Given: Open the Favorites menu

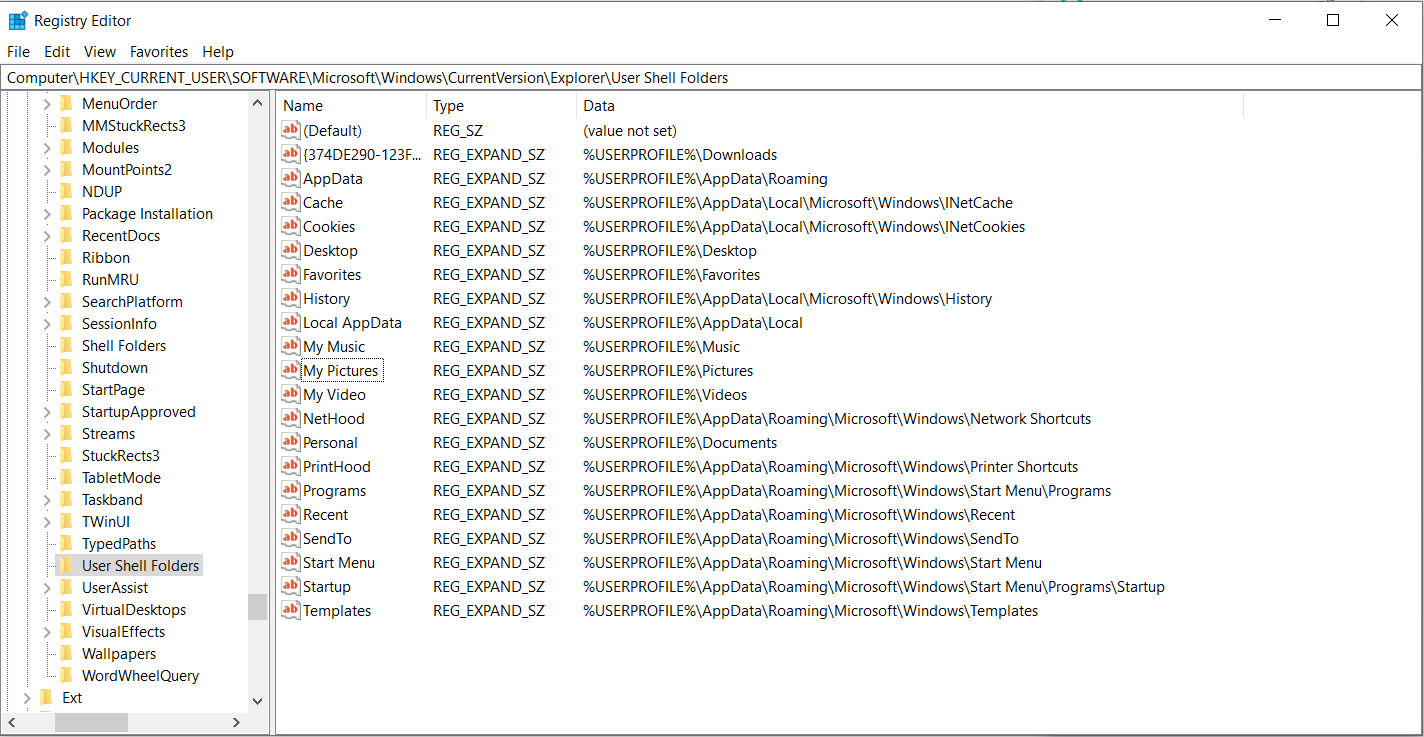Looking at the screenshot, I should point(159,52).
